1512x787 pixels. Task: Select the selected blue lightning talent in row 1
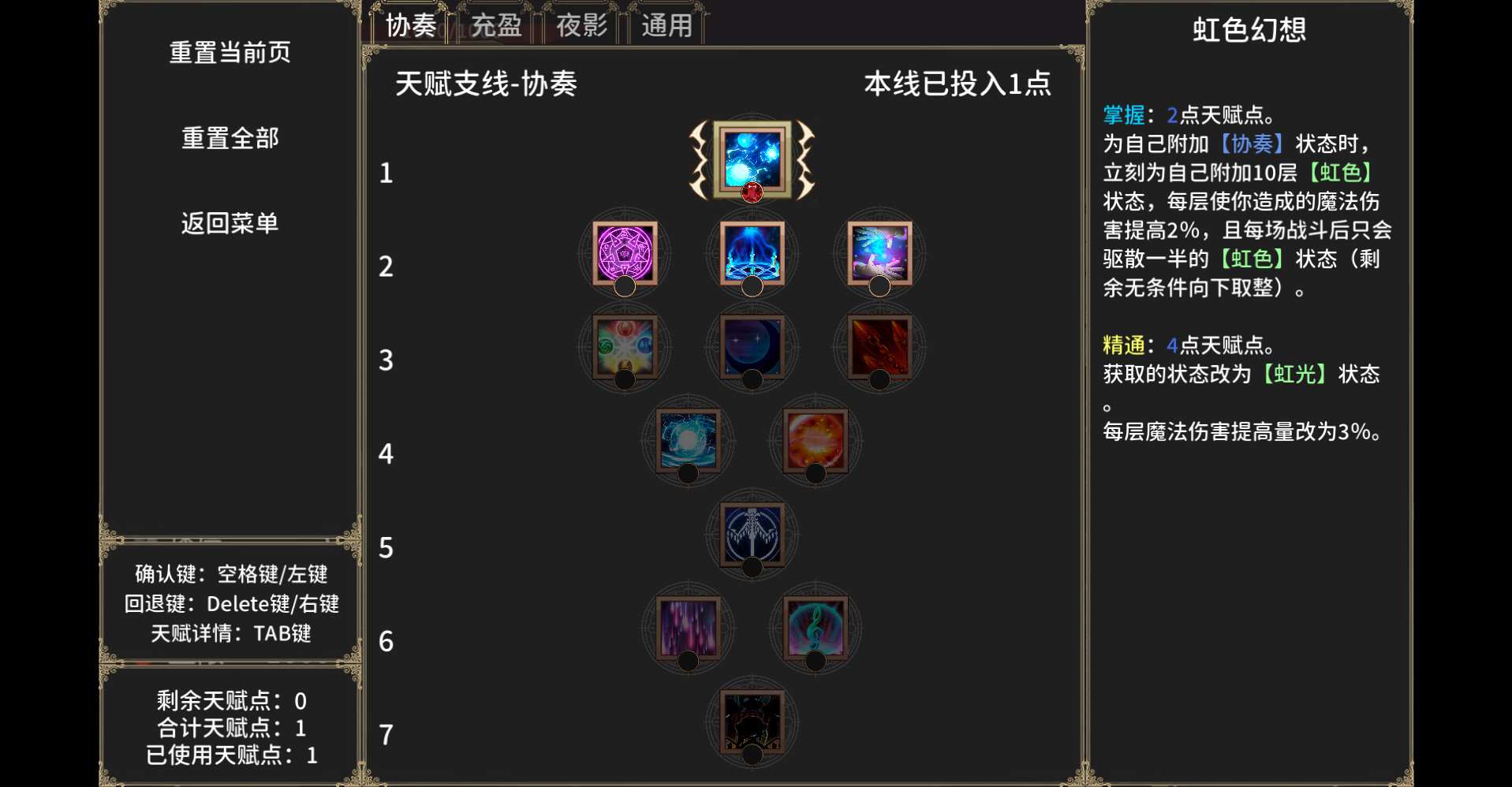pos(752,159)
